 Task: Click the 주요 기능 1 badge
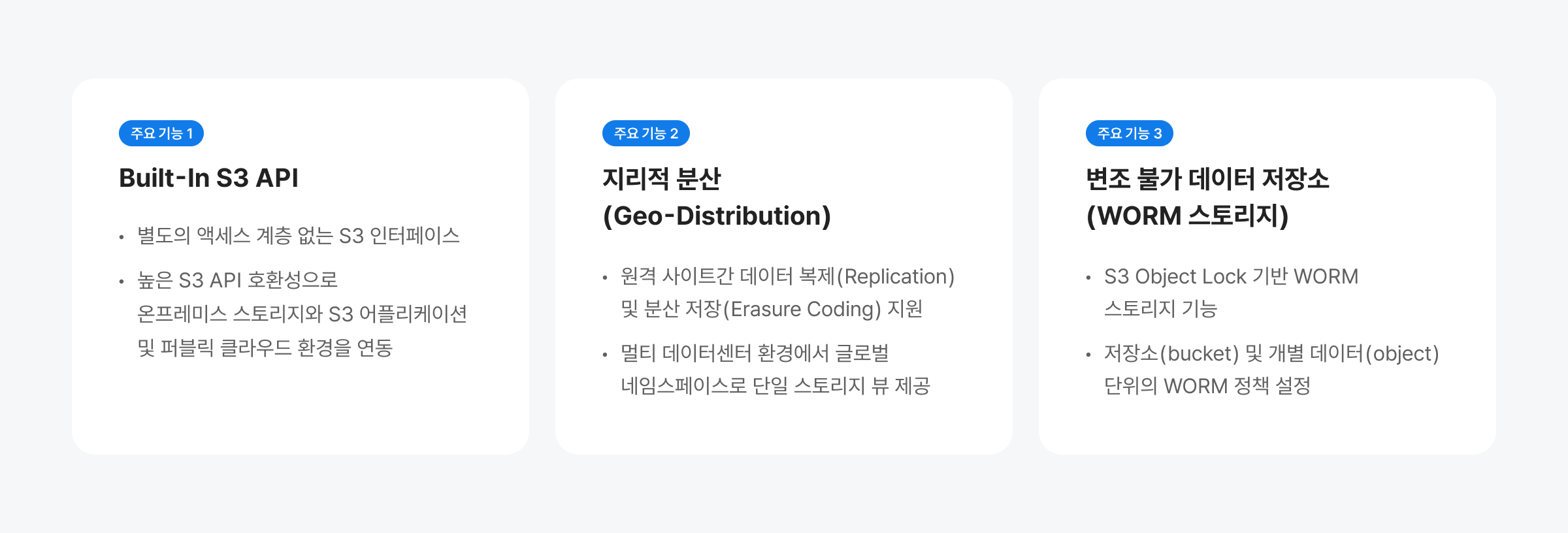(161, 133)
